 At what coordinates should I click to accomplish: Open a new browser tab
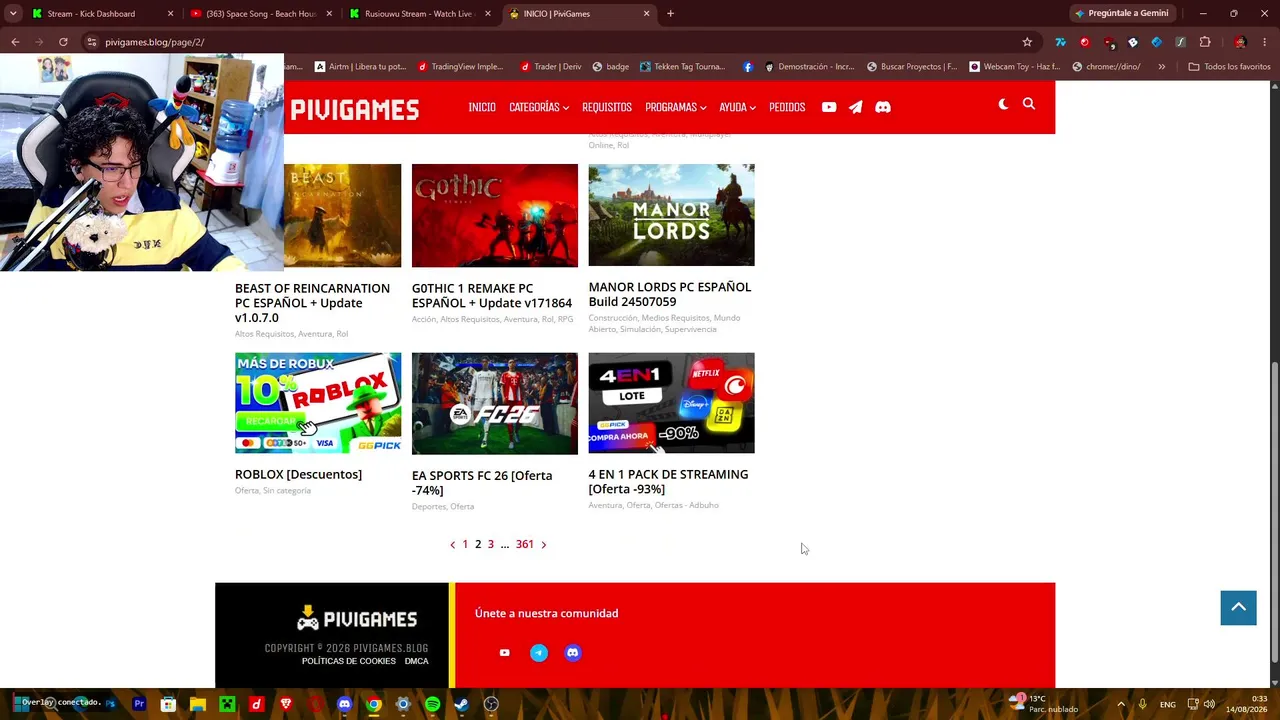tap(670, 14)
